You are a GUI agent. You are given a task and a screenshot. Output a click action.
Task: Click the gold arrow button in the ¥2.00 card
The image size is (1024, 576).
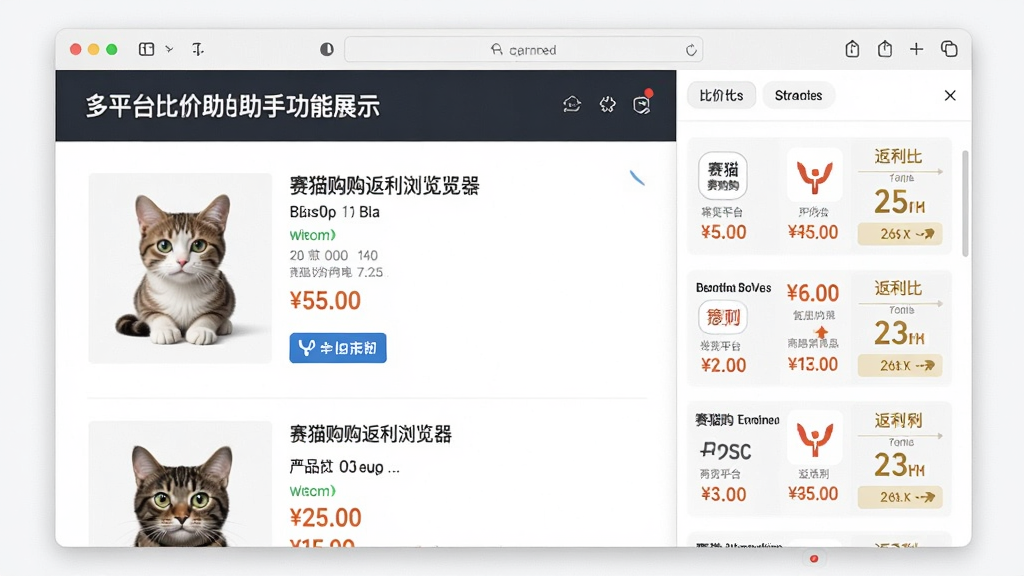(900, 366)
